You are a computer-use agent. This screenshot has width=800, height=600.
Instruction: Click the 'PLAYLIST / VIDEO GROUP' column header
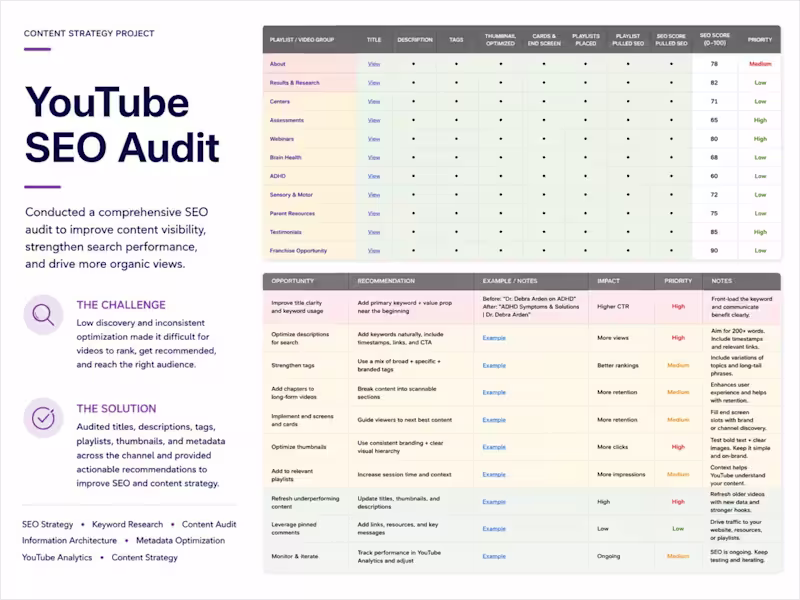pyautogui.click(x=302, y=40)
